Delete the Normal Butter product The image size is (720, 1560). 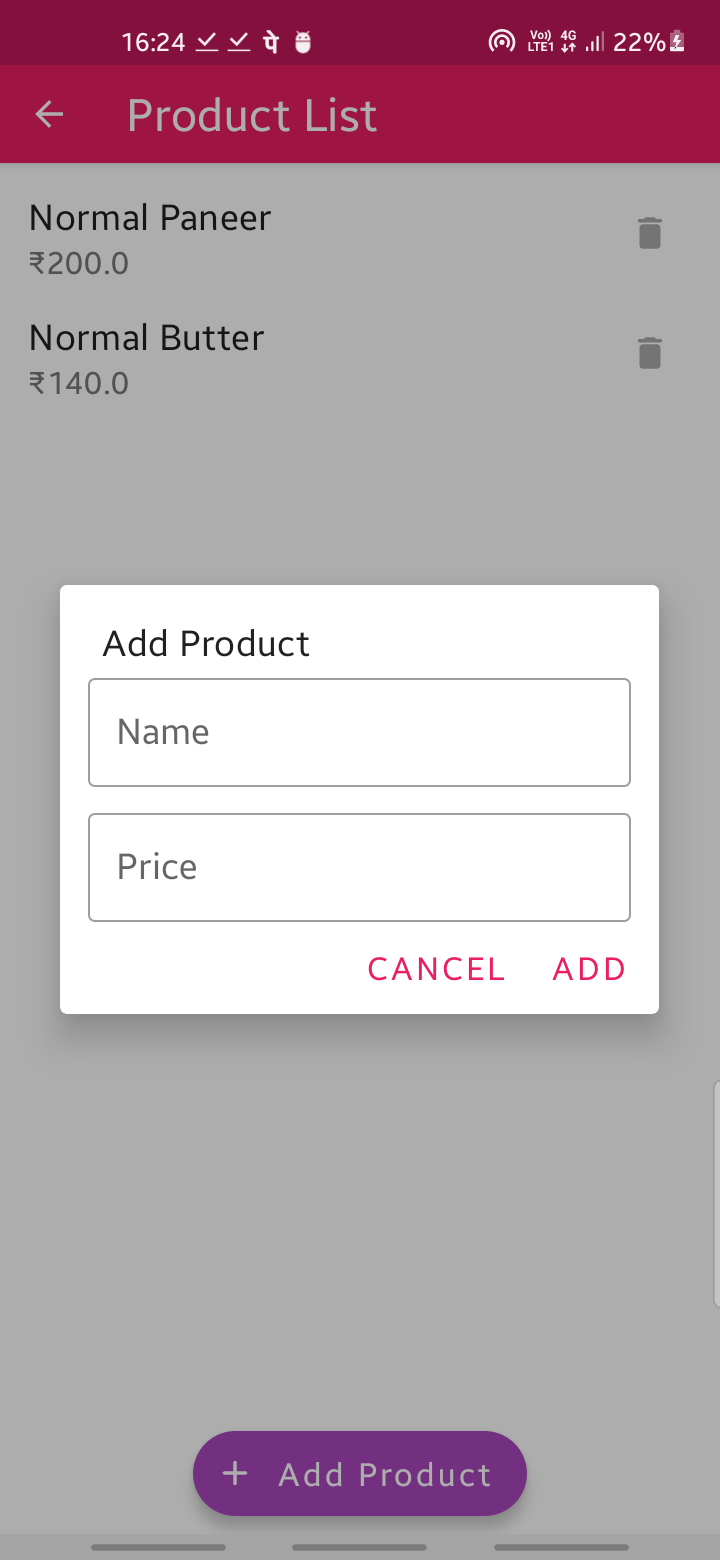point(649,353)
